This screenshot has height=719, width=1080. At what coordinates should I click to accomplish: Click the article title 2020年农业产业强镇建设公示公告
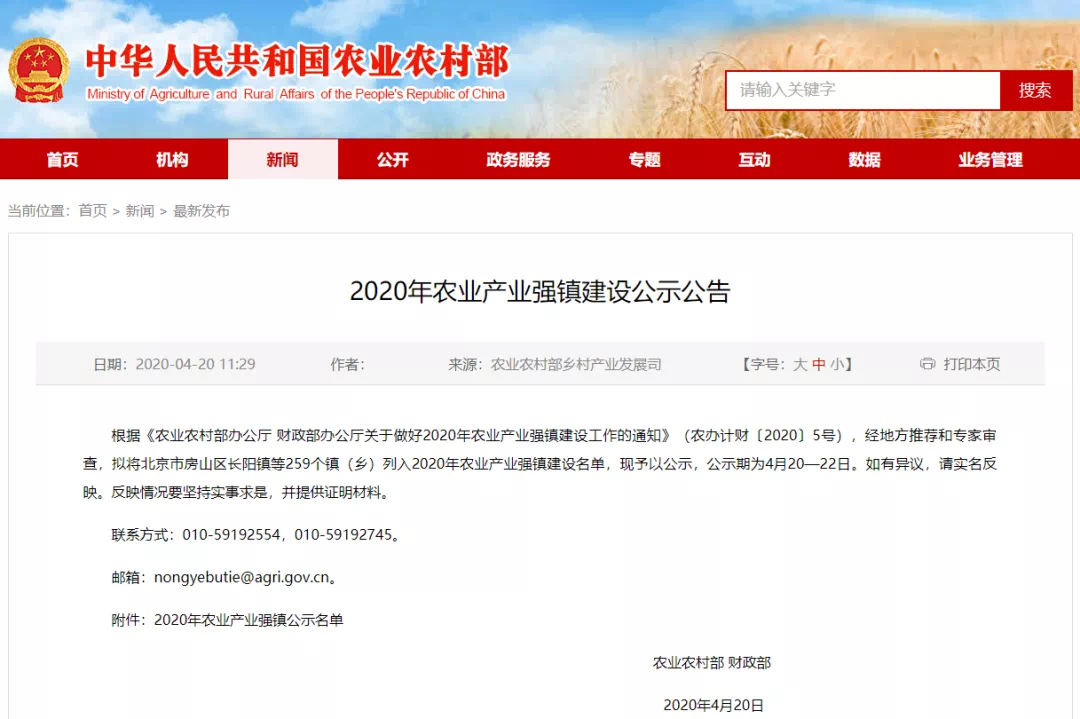coord(540,291)
